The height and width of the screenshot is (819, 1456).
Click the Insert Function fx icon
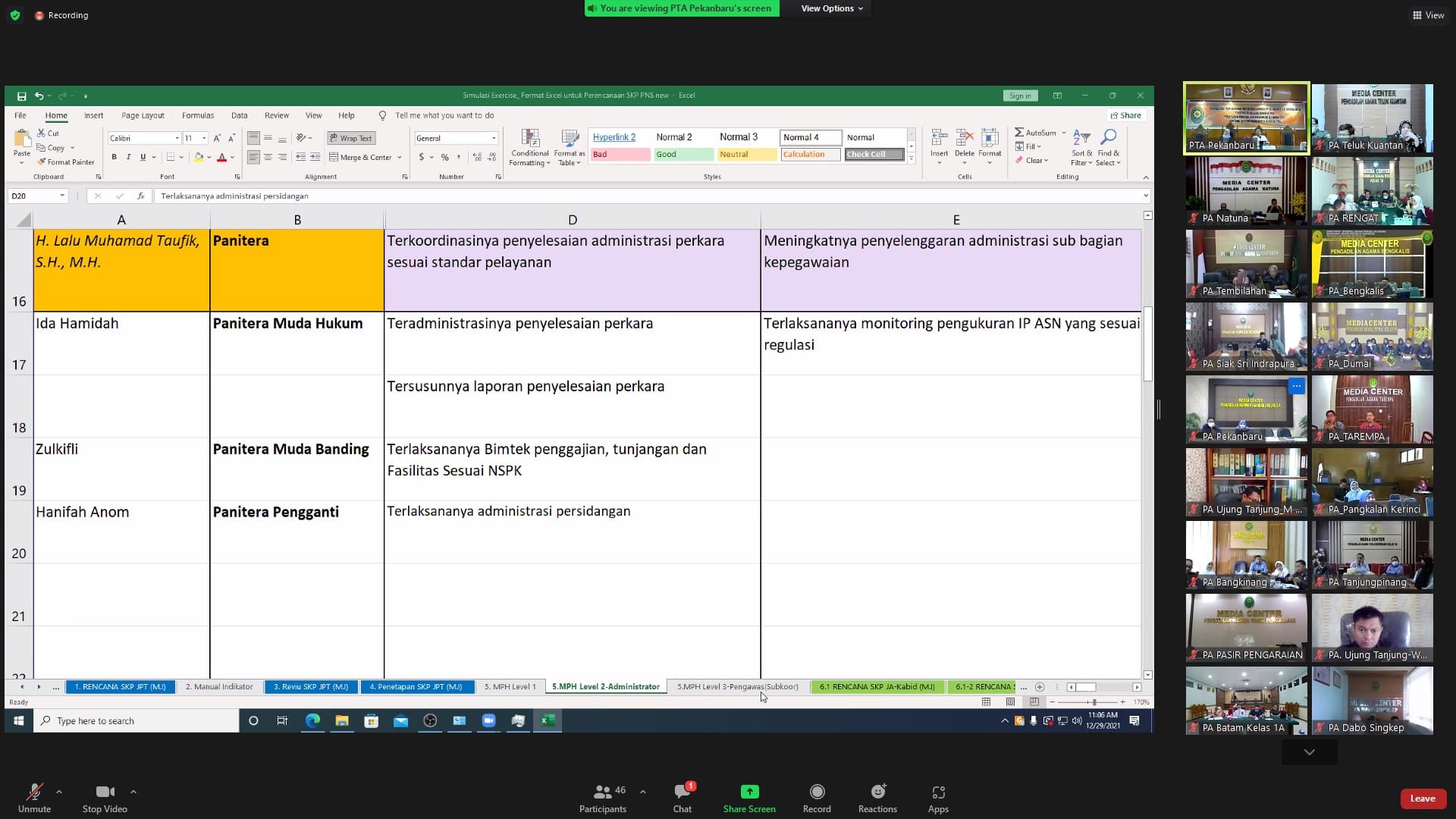click(140, 196)
